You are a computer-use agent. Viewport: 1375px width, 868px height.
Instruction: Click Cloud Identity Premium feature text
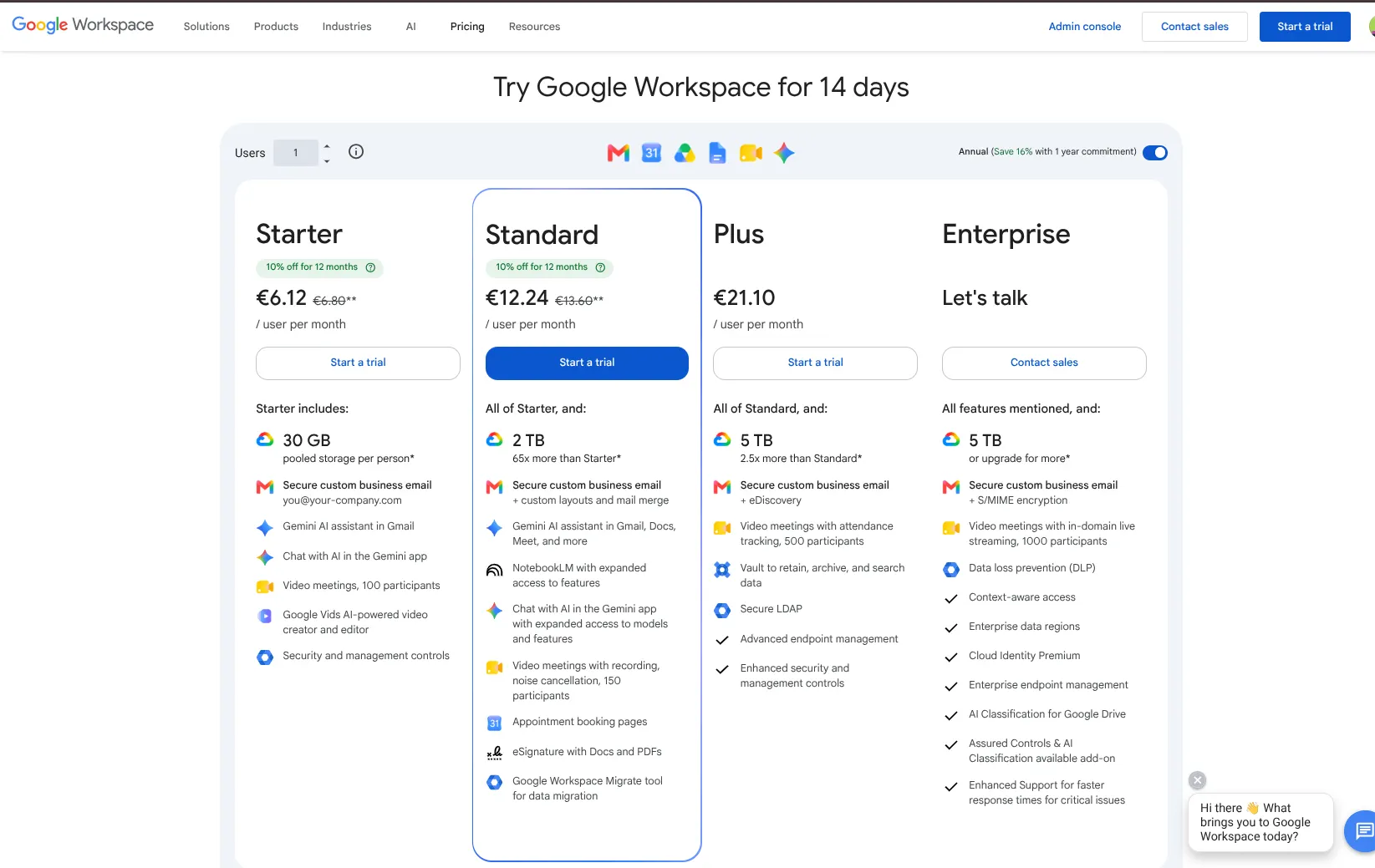pyautogui.click(x=1025, y=656)
